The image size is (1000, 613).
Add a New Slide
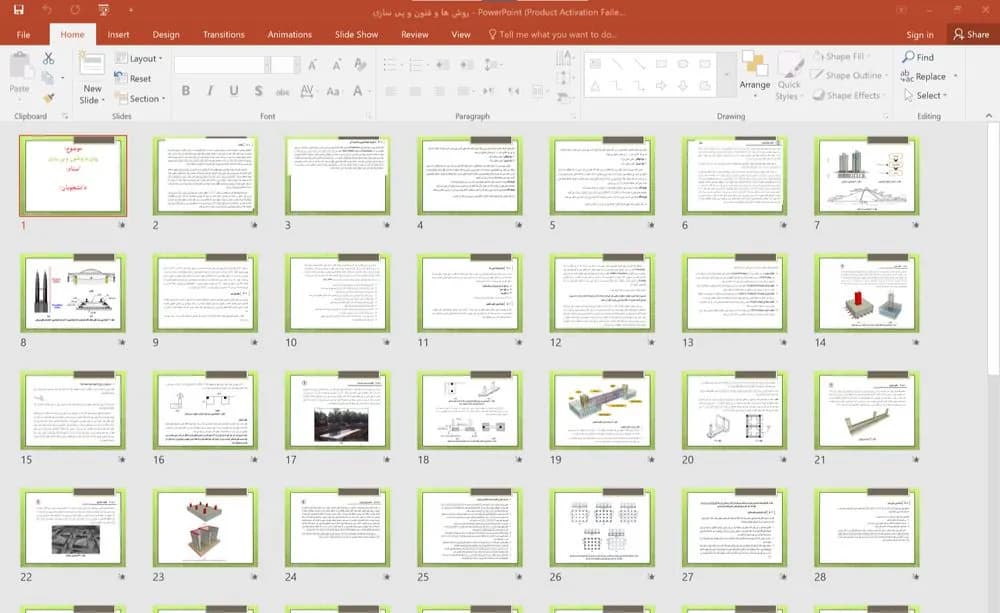[x=92, y=78]
